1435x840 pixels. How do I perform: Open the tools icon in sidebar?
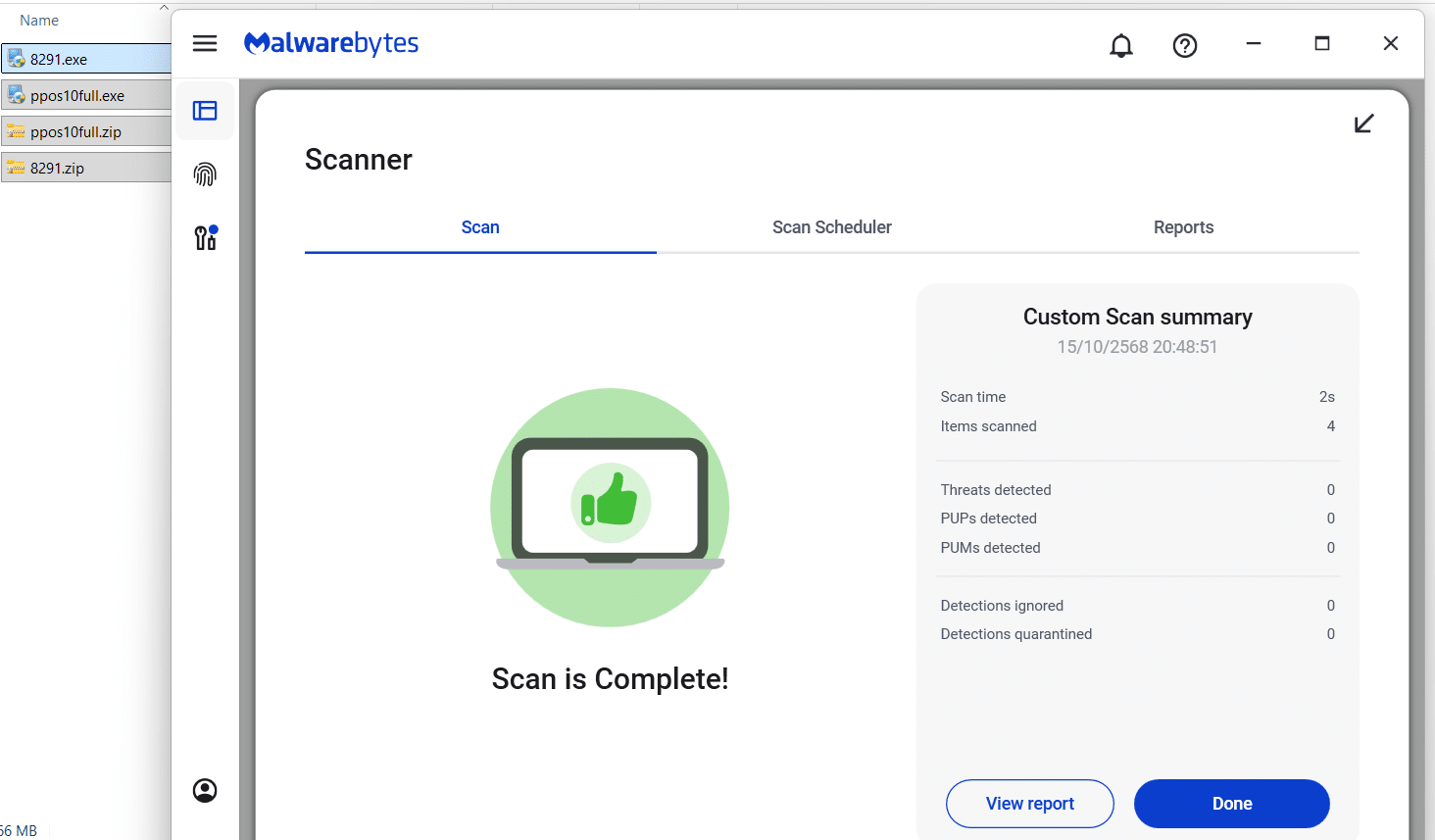[x=205, y=238]
